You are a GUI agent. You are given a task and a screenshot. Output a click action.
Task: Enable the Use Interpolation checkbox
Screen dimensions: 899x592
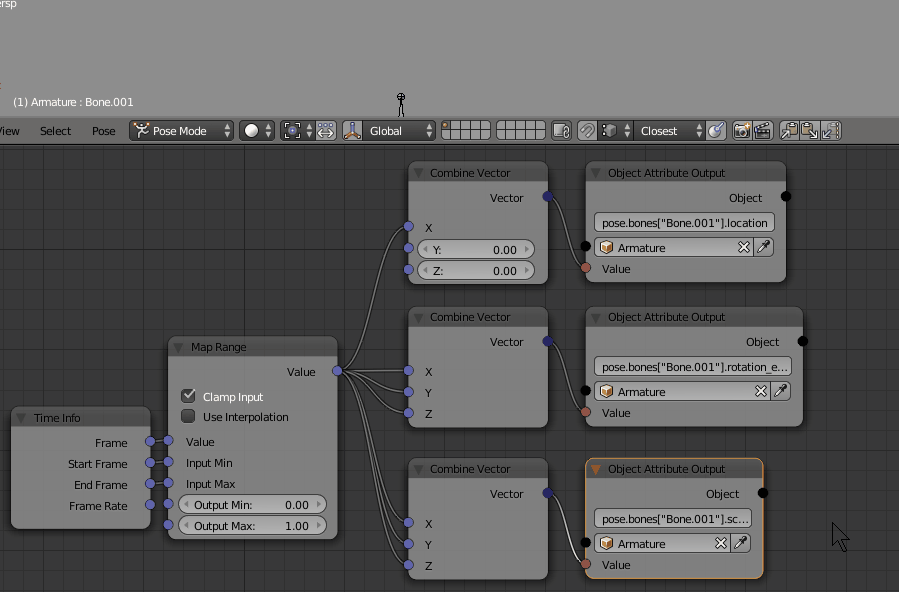pos(188,416)
